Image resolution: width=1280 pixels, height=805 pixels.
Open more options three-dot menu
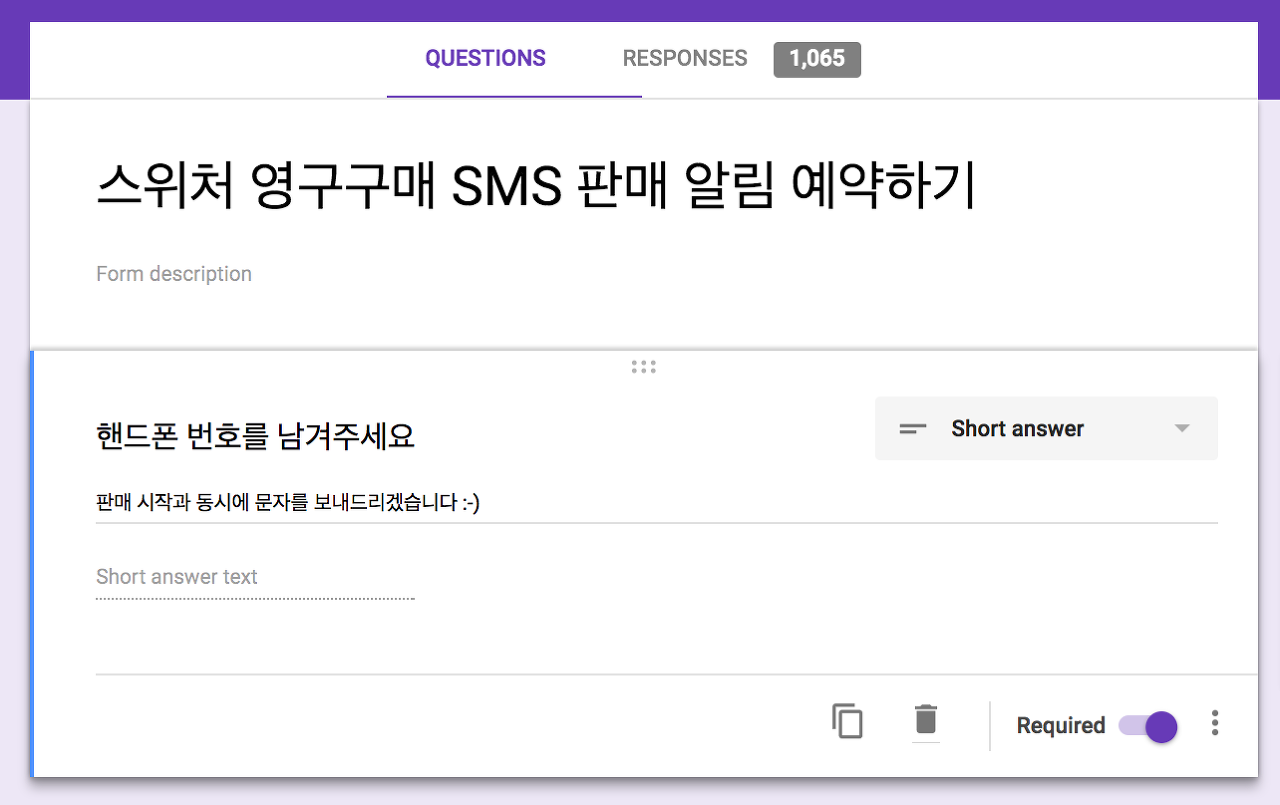tap(1214, 723)
